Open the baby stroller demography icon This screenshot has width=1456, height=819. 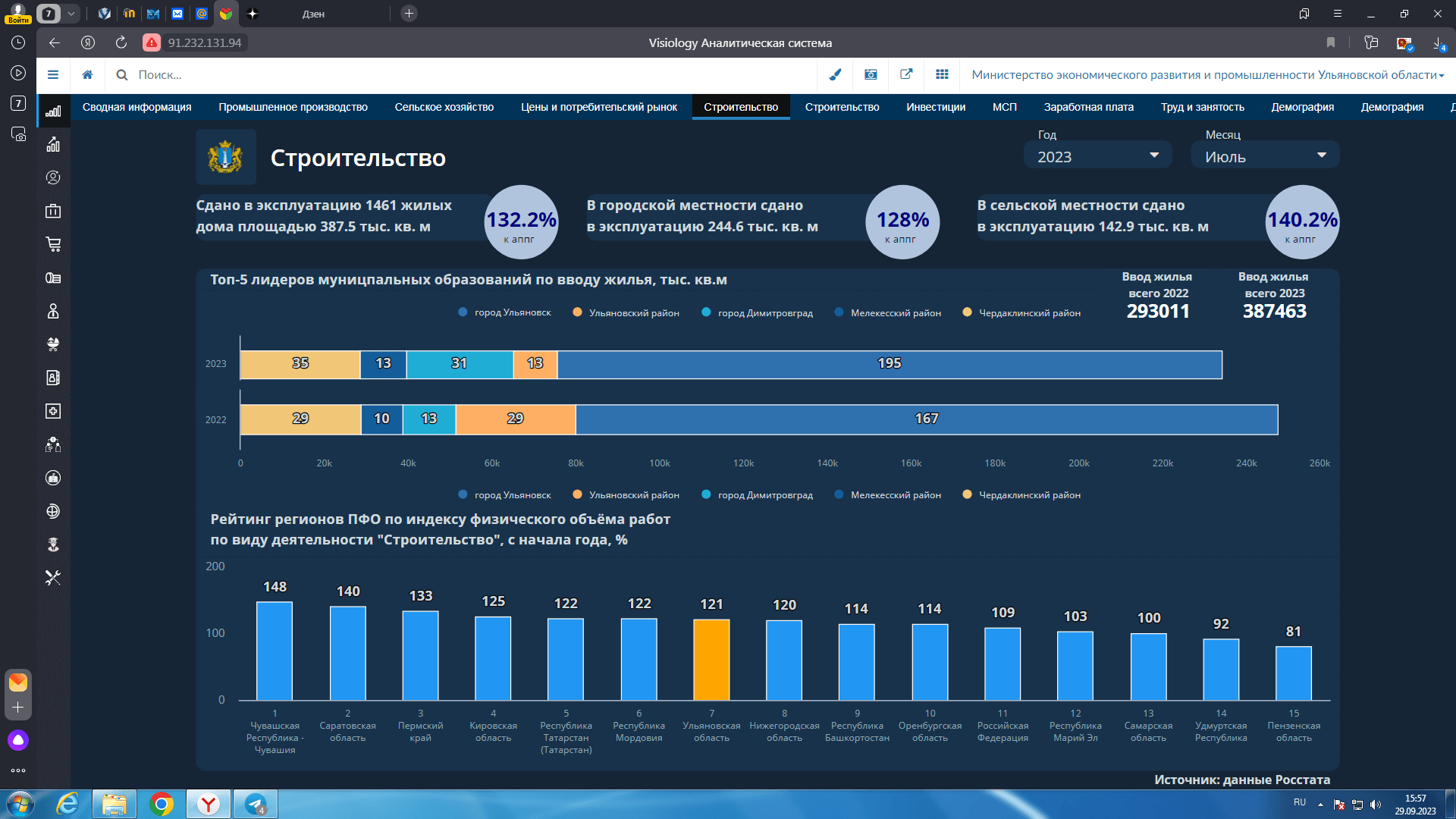[x=53, y=344]
